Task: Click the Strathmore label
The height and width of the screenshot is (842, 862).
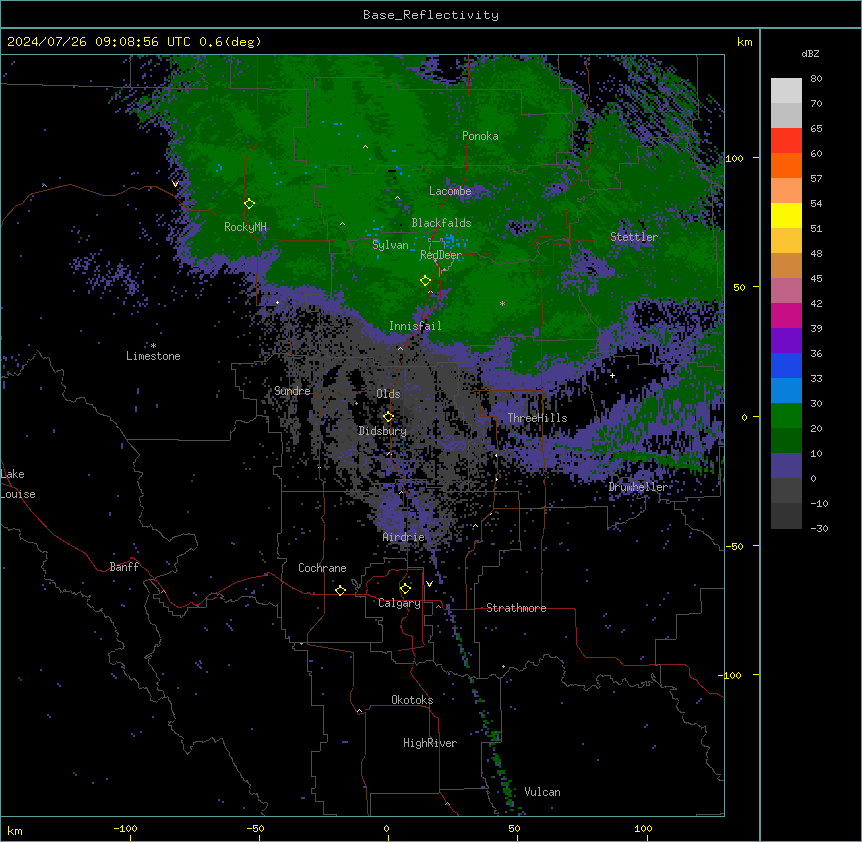Action: (x=516, y=608)
